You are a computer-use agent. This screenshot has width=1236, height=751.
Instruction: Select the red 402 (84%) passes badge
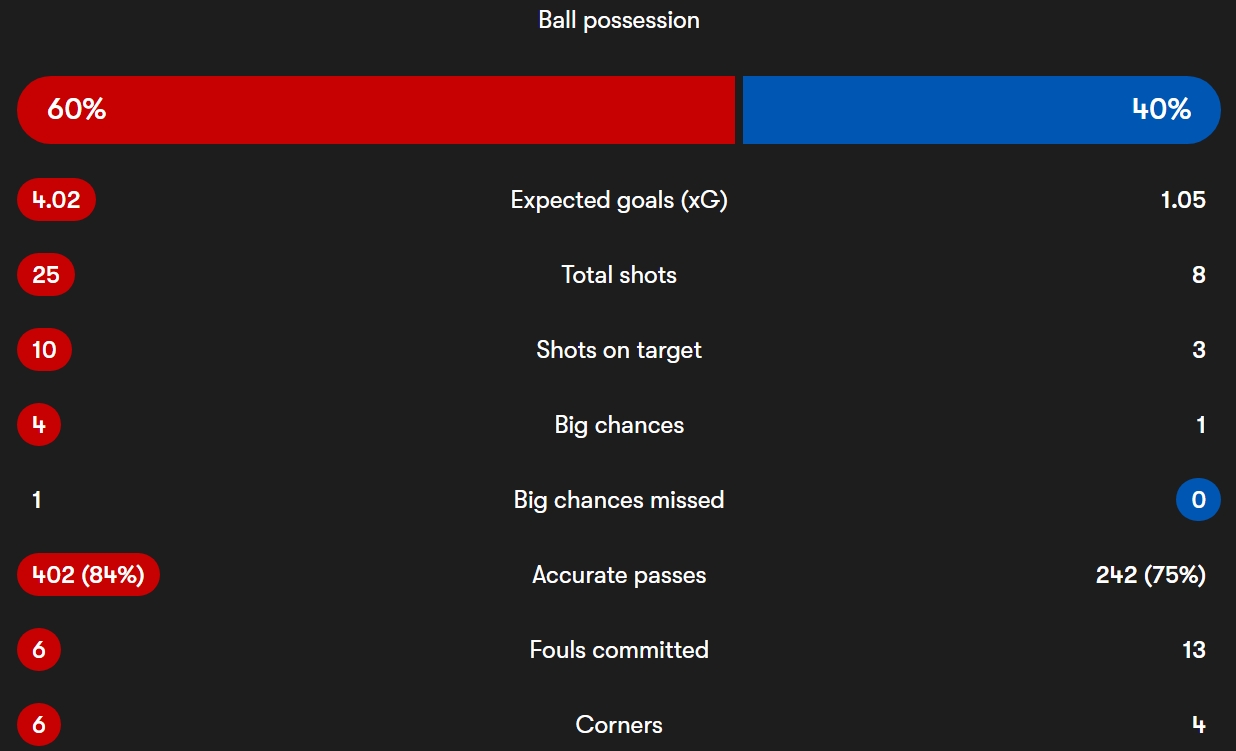tap(88, 575)
